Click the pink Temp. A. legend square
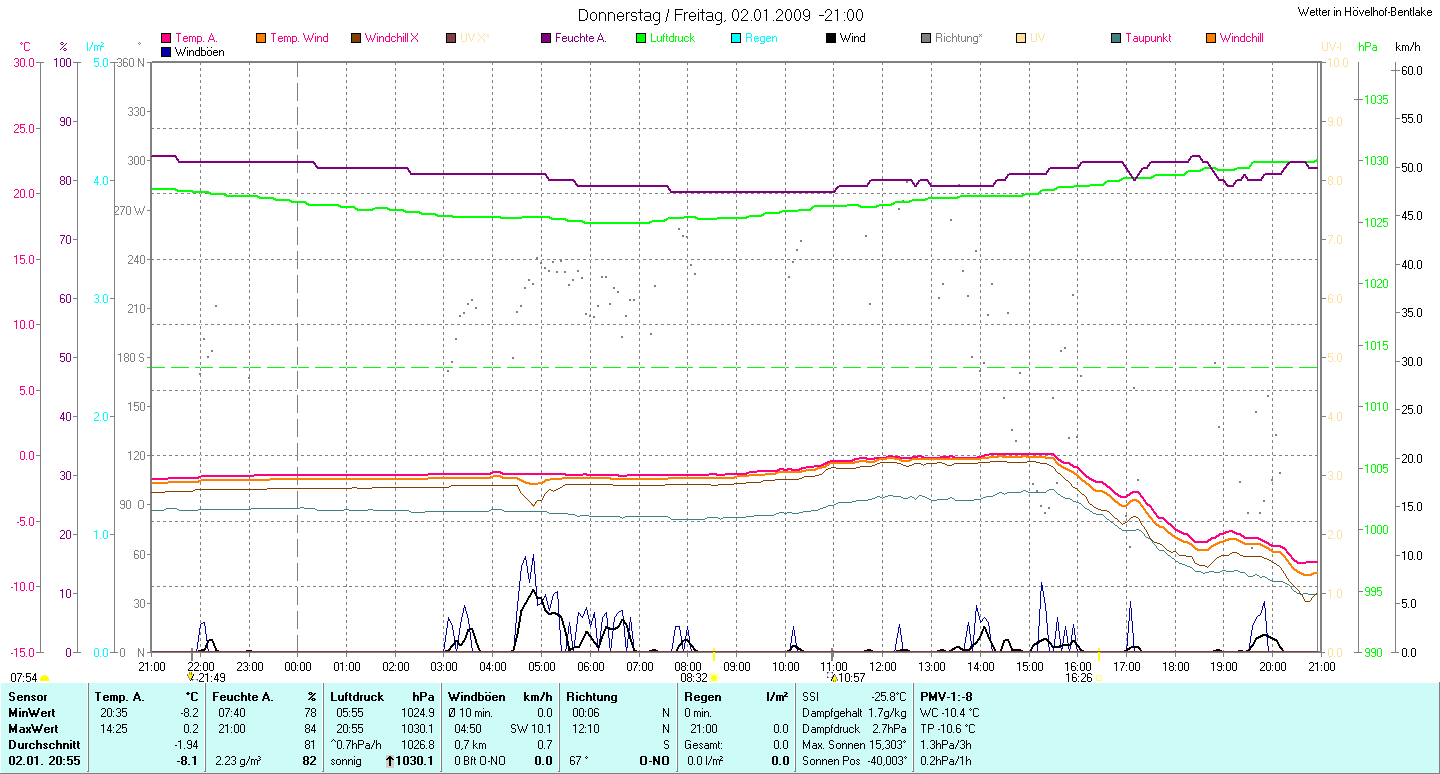Viewport: 1440px width, 774px height. 166,39
